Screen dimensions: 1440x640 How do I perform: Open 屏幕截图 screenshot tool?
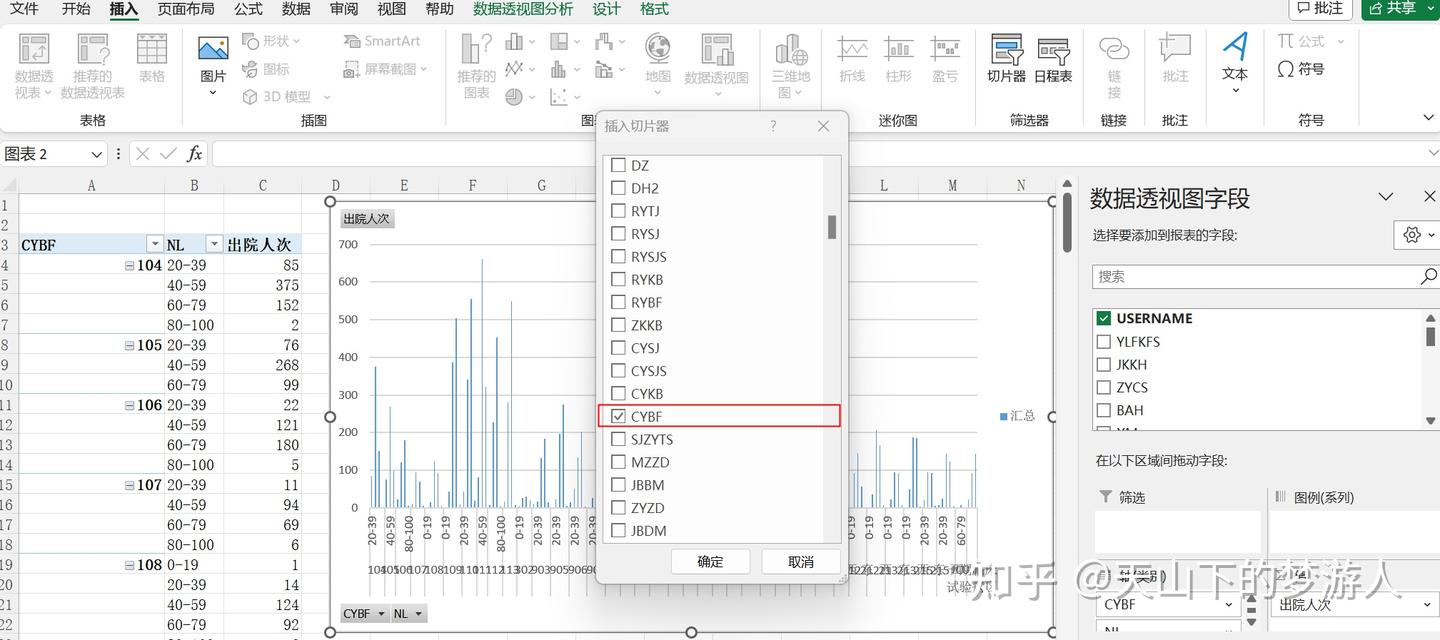point(385,69)
